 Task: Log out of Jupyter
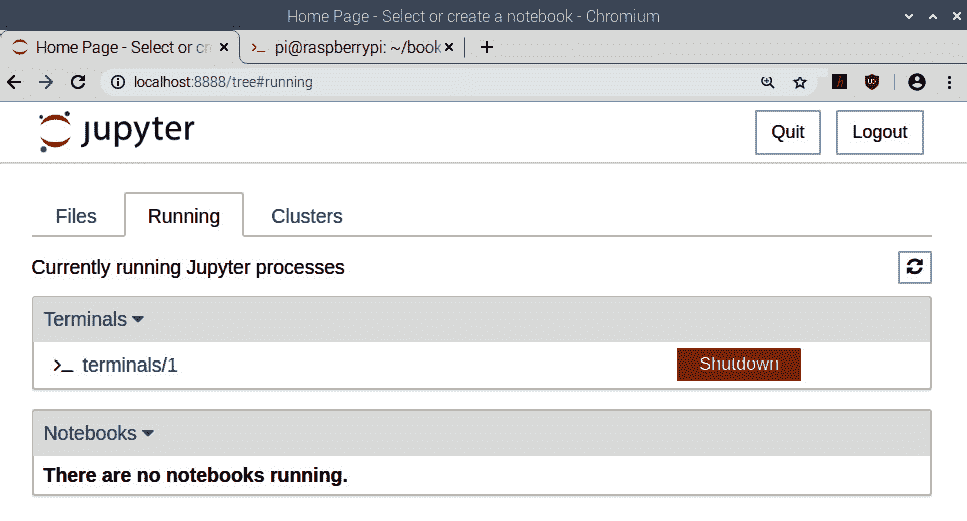click(879, 132)
